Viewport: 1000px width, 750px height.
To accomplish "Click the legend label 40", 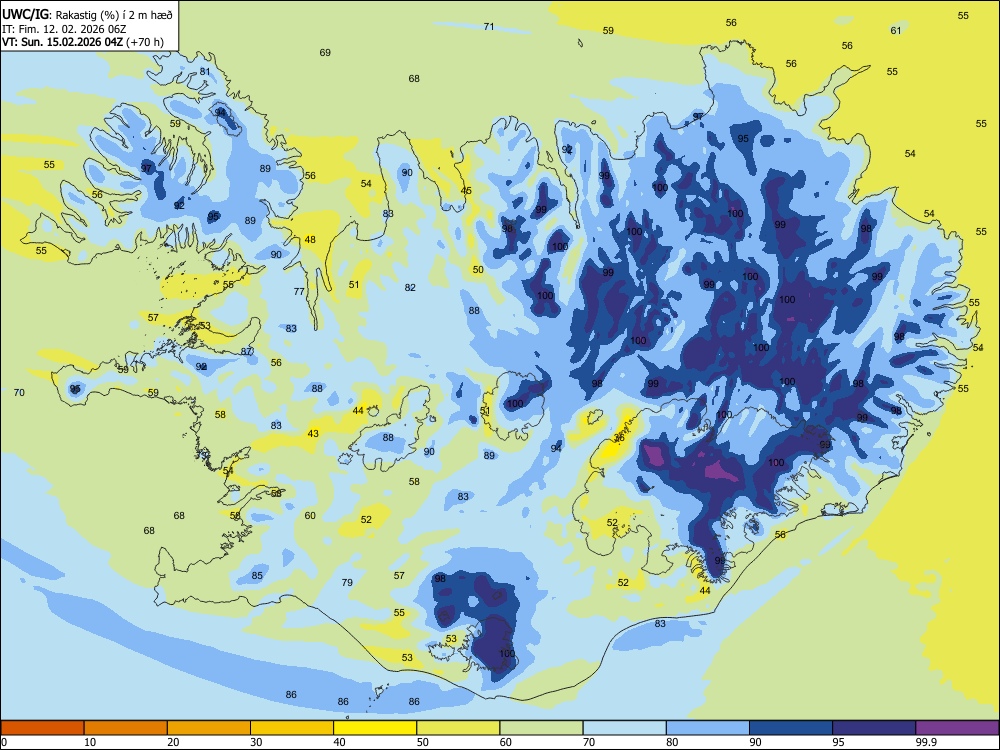I will tap(340, 742).
